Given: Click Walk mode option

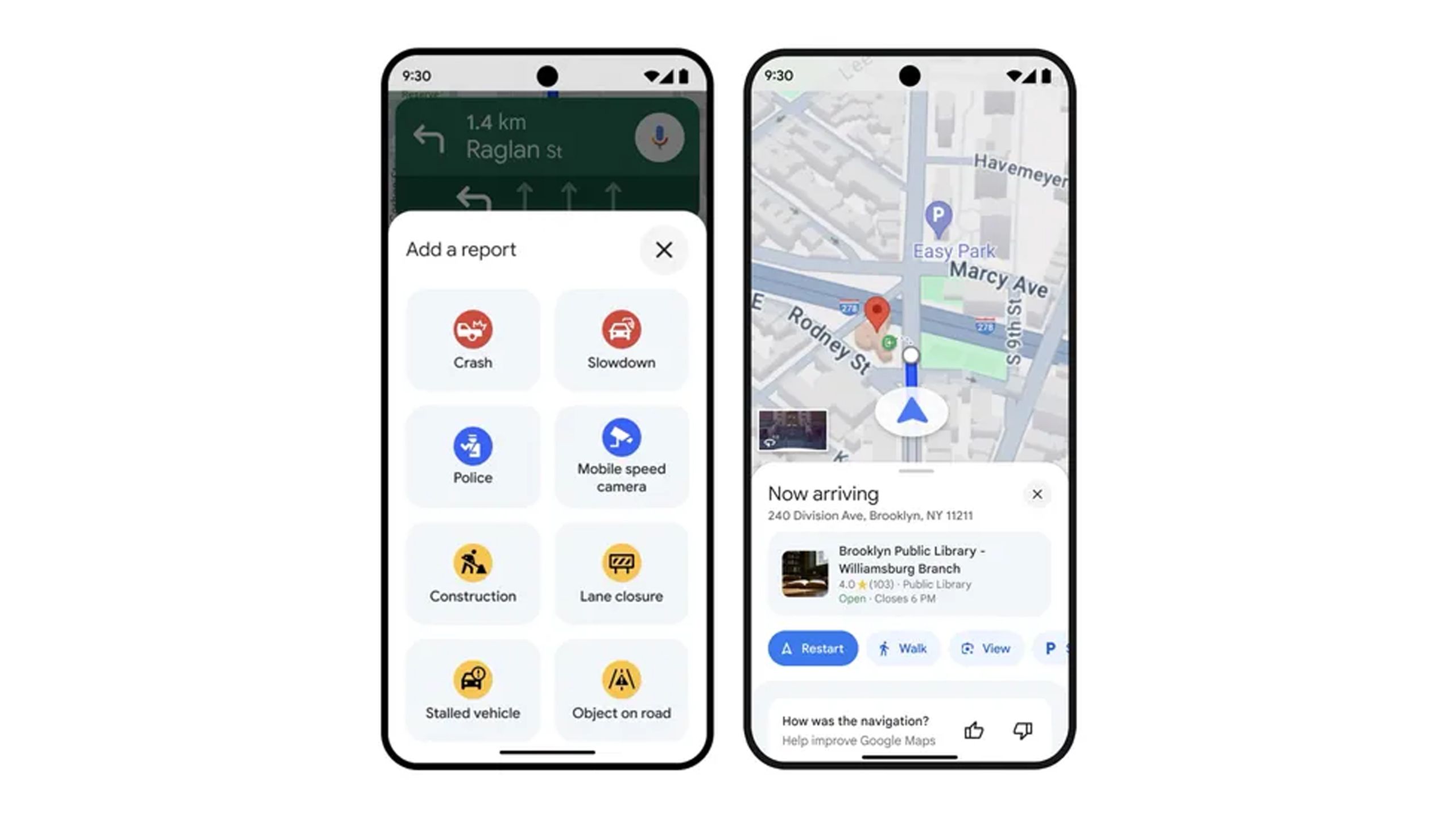Looking at the screenshot, I should coord(901,648).
